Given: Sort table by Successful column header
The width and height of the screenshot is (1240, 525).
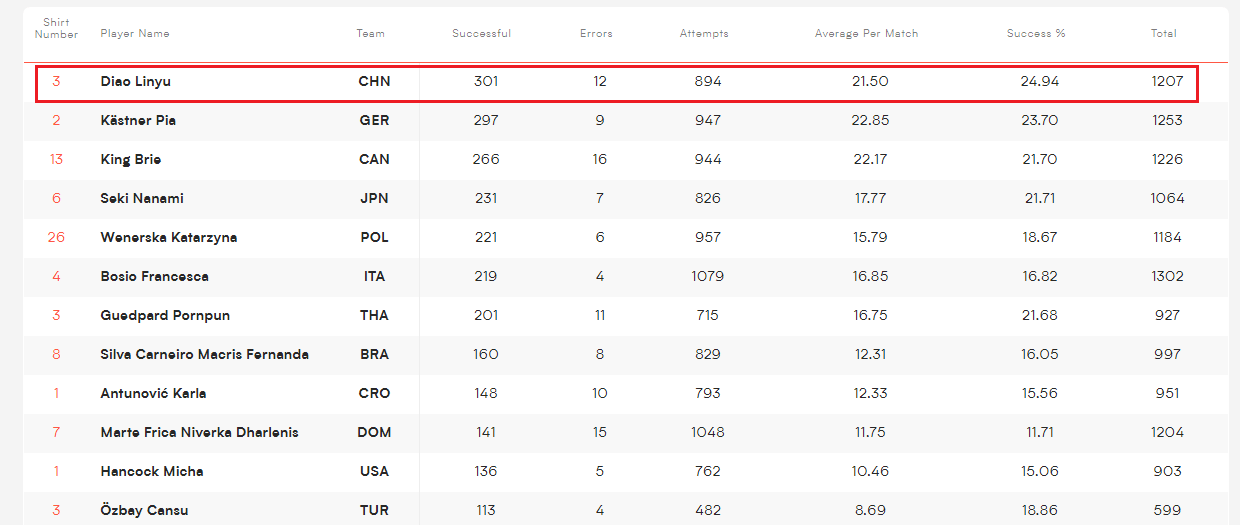Looking at the screenshot, I should (481, 33).
